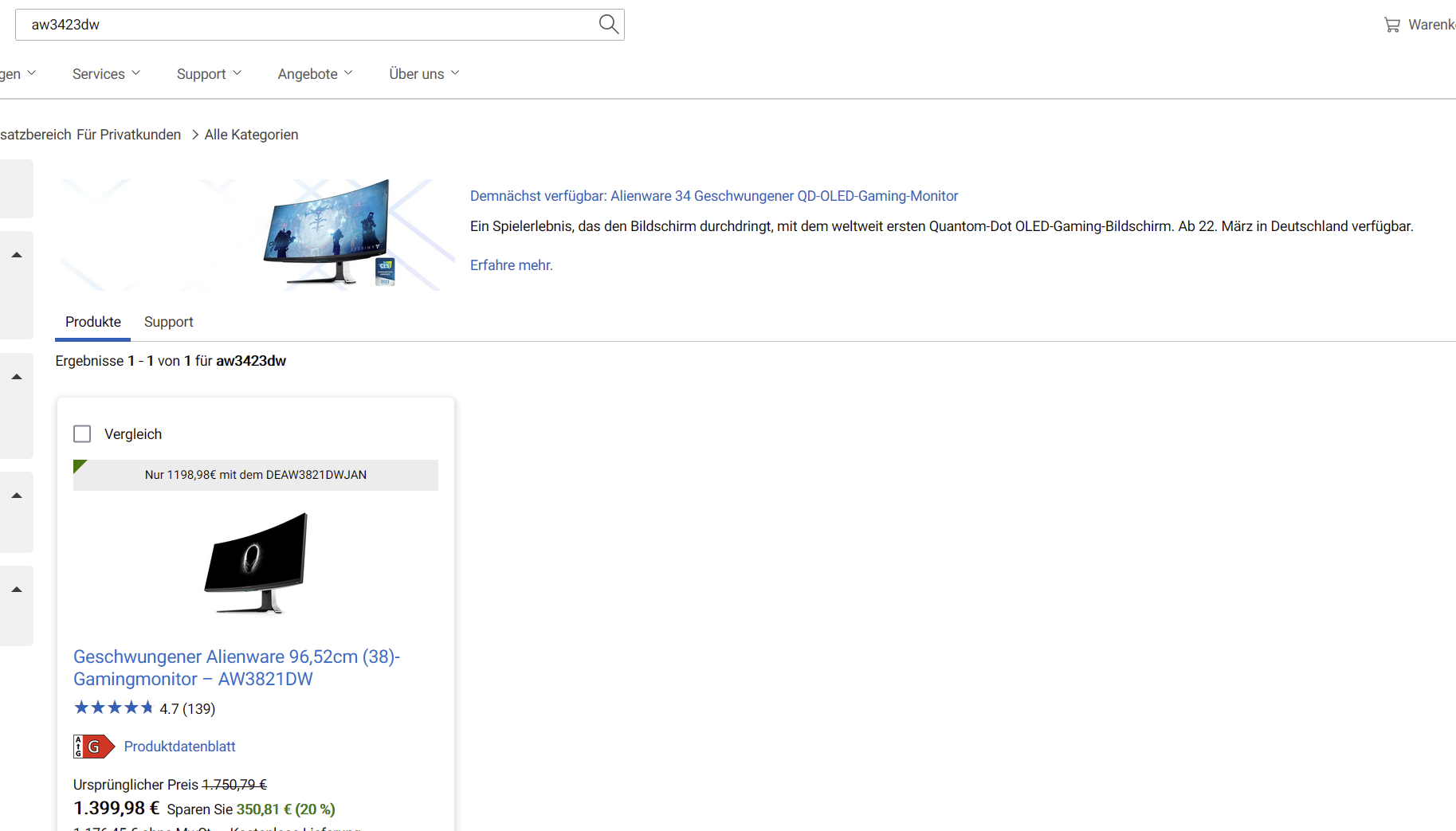Open the AW3821DW Gamingmonitor product title
Viewport: 1456px width, 831px height.
coord(237,668)
